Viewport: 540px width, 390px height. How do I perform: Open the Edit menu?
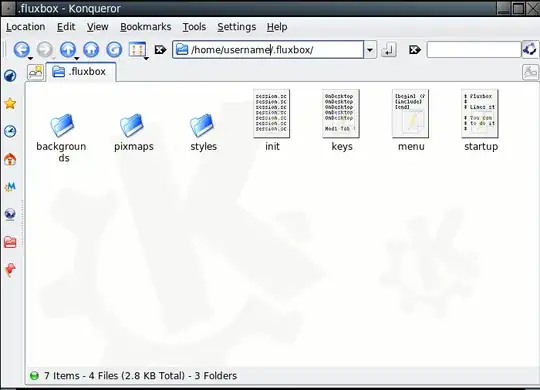tap(66, 27)
